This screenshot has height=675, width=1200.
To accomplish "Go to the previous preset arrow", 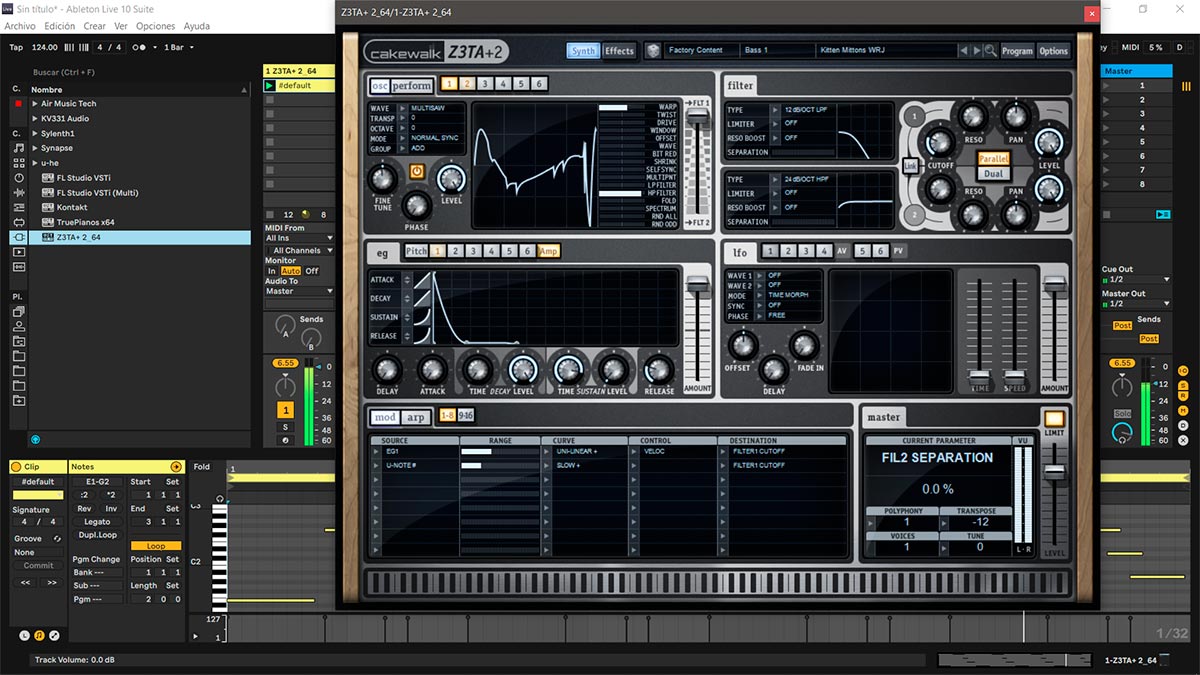I will click(964, 50).
